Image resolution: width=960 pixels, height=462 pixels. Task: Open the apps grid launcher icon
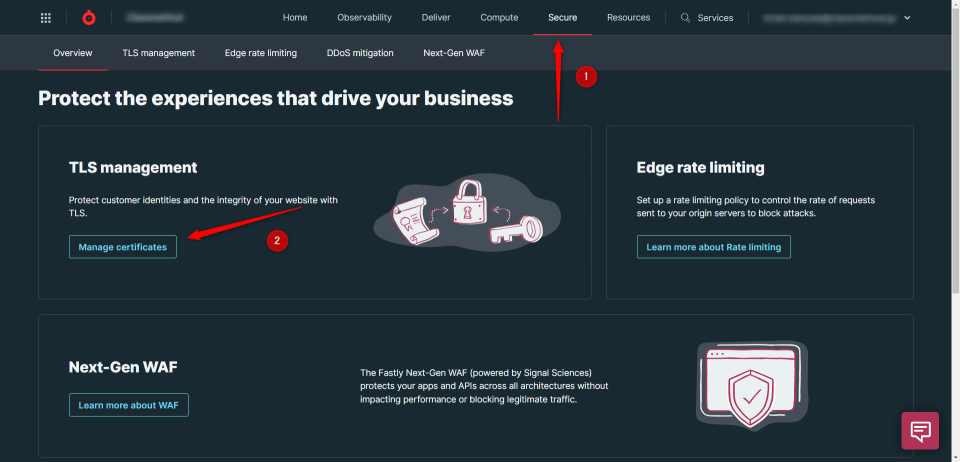(46, 18)
